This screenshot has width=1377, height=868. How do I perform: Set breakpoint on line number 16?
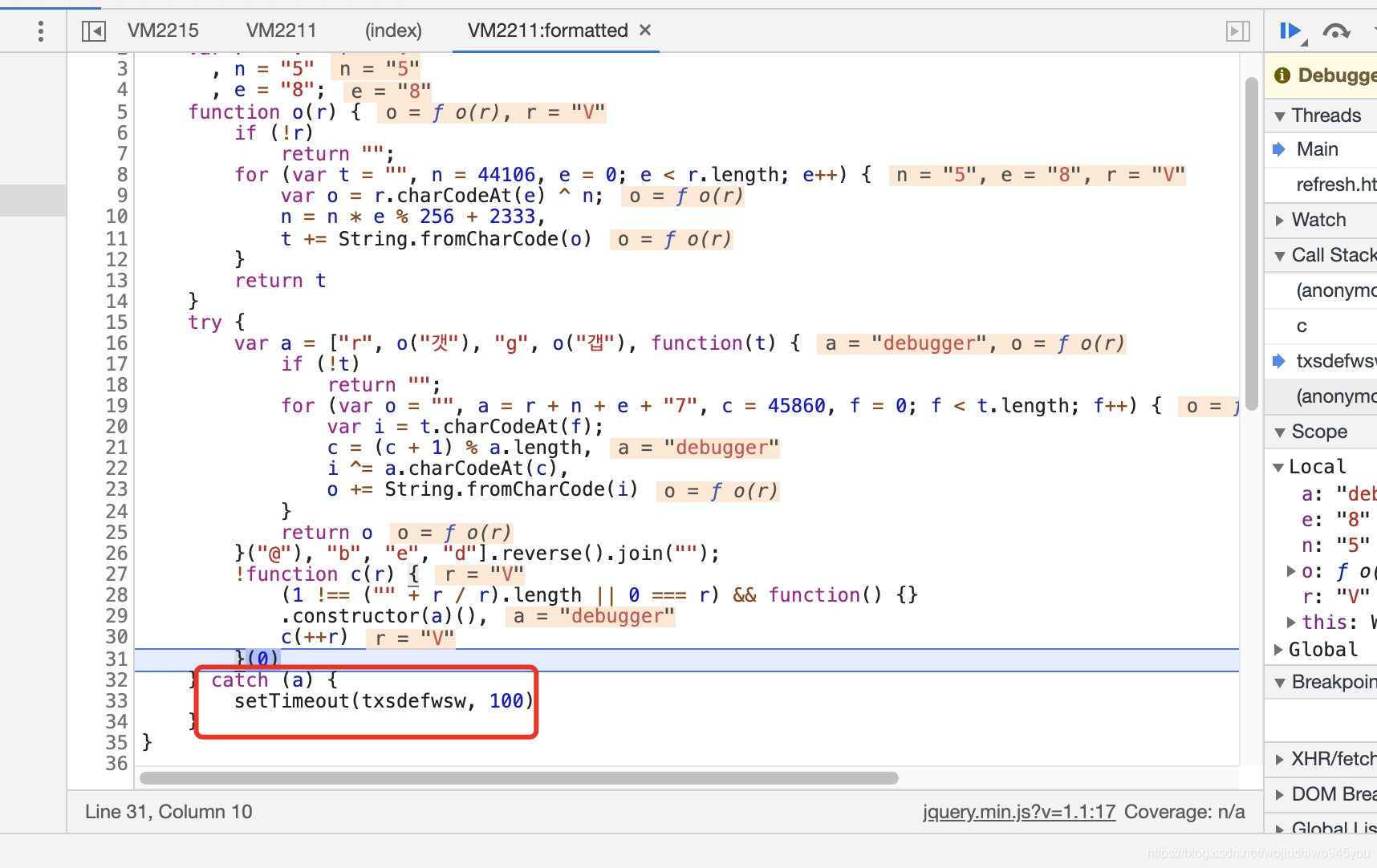click(116, 343)
